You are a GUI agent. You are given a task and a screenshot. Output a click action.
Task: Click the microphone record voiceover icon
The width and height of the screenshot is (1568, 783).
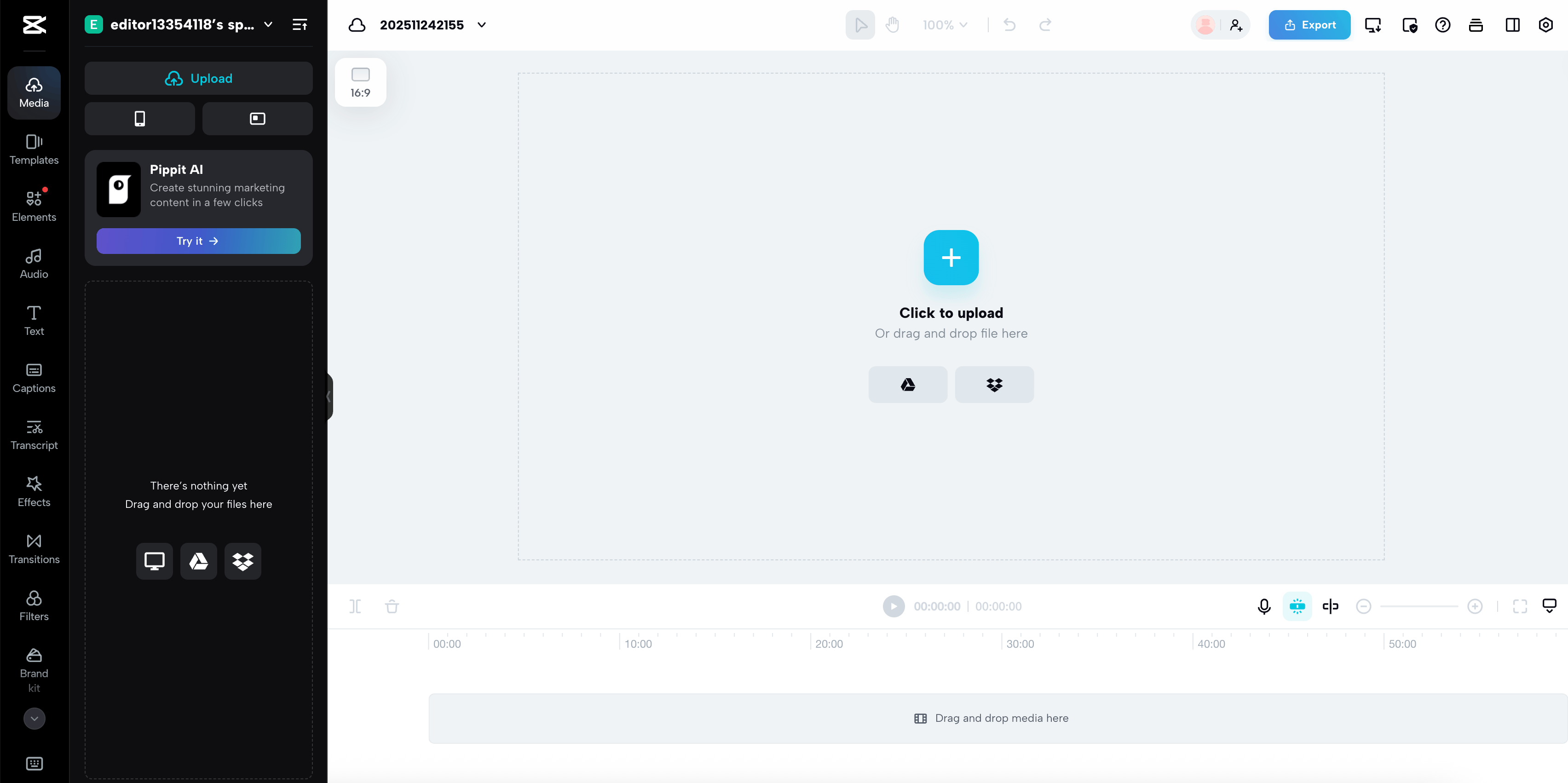(x=1264, y=606)
